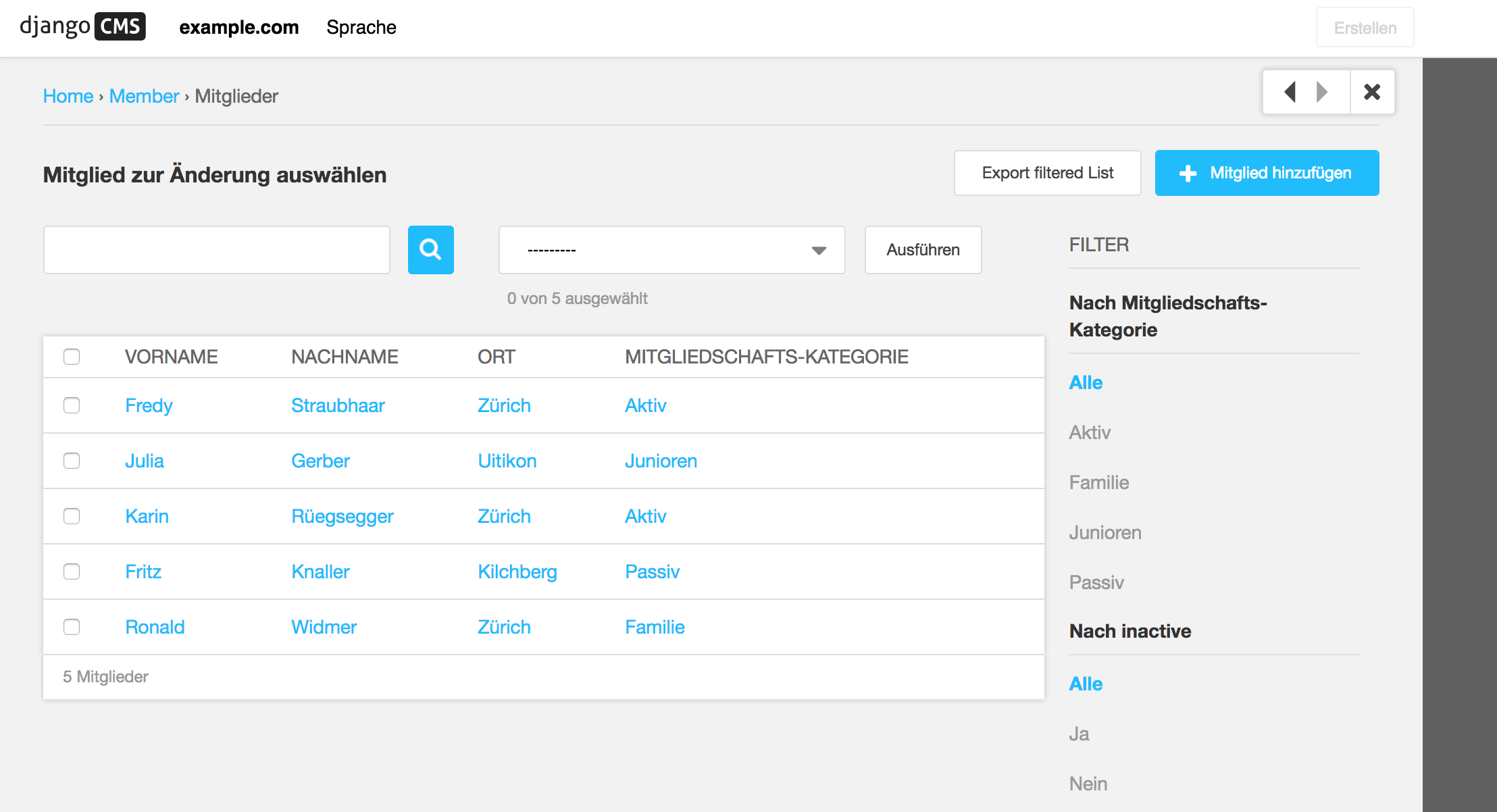The height and width of the screenshot is (812, 1497).
Task: Sort by NACHNAME column header
Action: pos(345,357)
